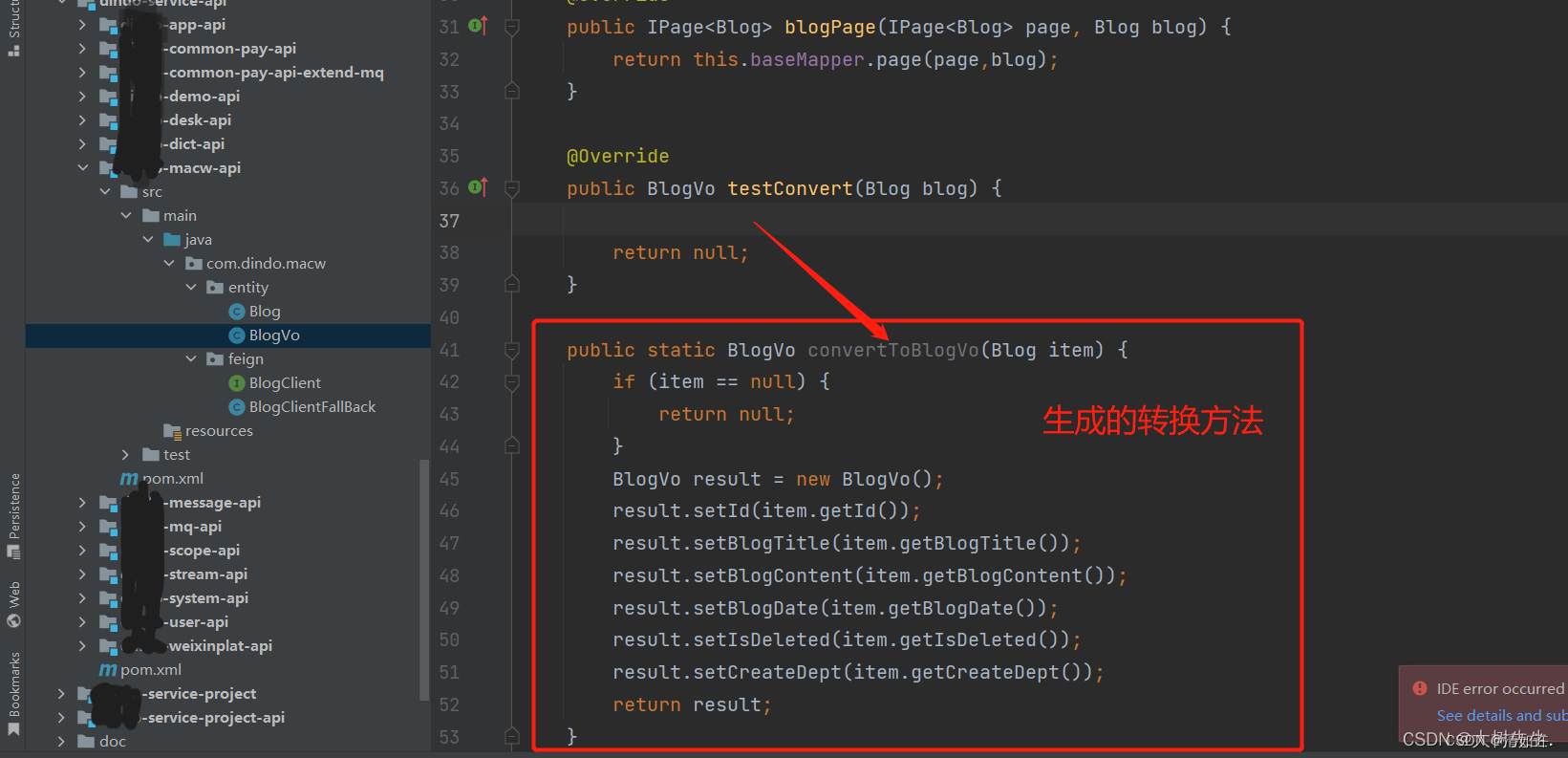This screenshot has width=1568, height=758.
Task: Click the feign package folder icon
Action: pyautogui.click(x=215, y=359)
